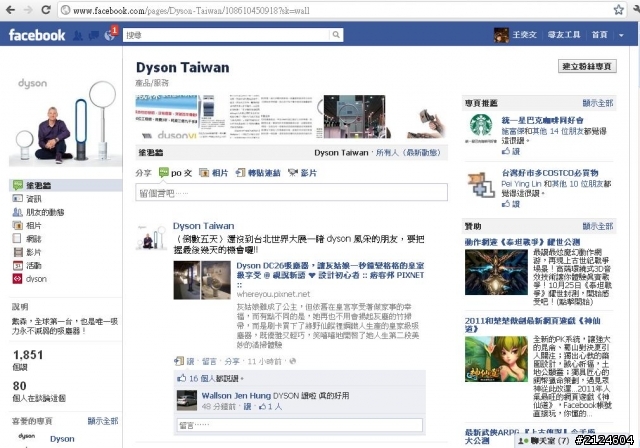Click the wall filter link beside Dyson Taiwan
The width and height of the screenshot is (640, 448).
pos(408,153)
